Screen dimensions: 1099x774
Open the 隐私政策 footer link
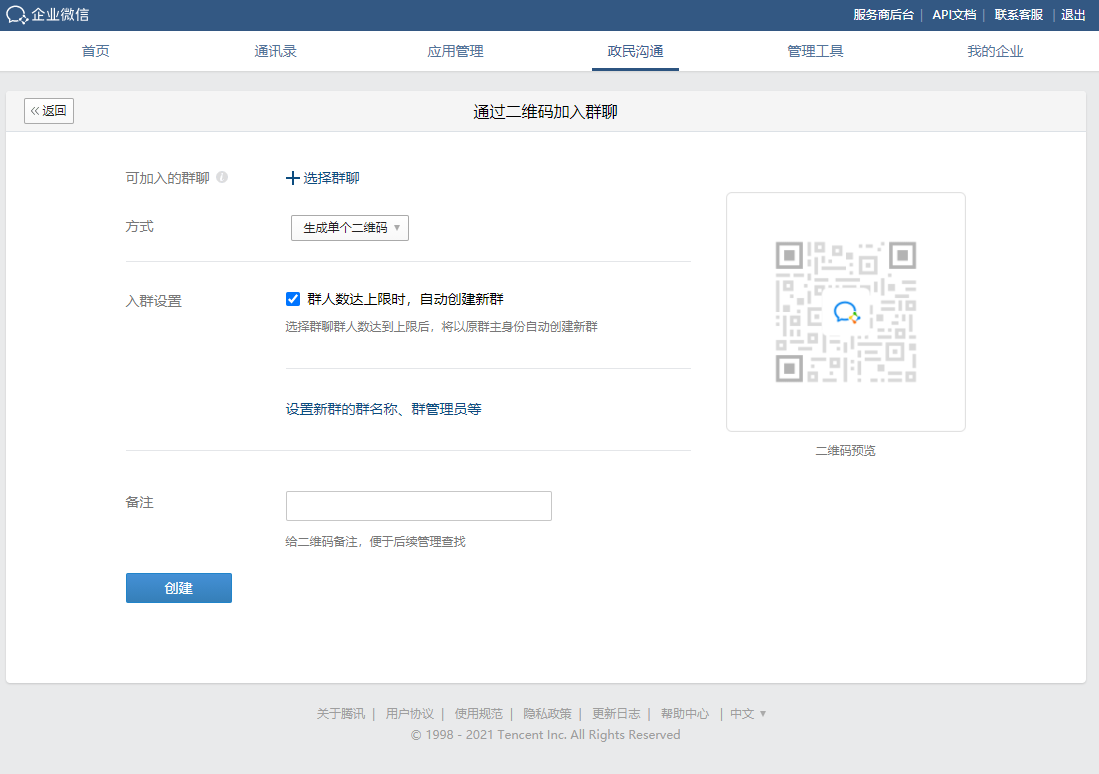coord(547,714)
